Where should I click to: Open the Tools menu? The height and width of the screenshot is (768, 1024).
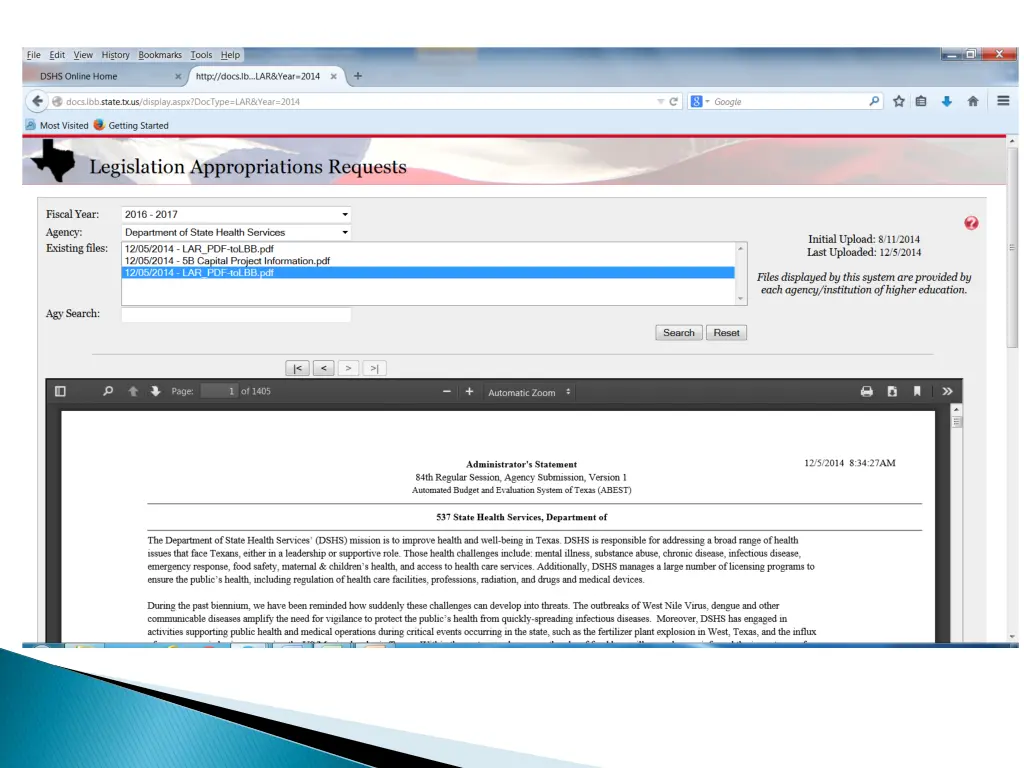201,55
